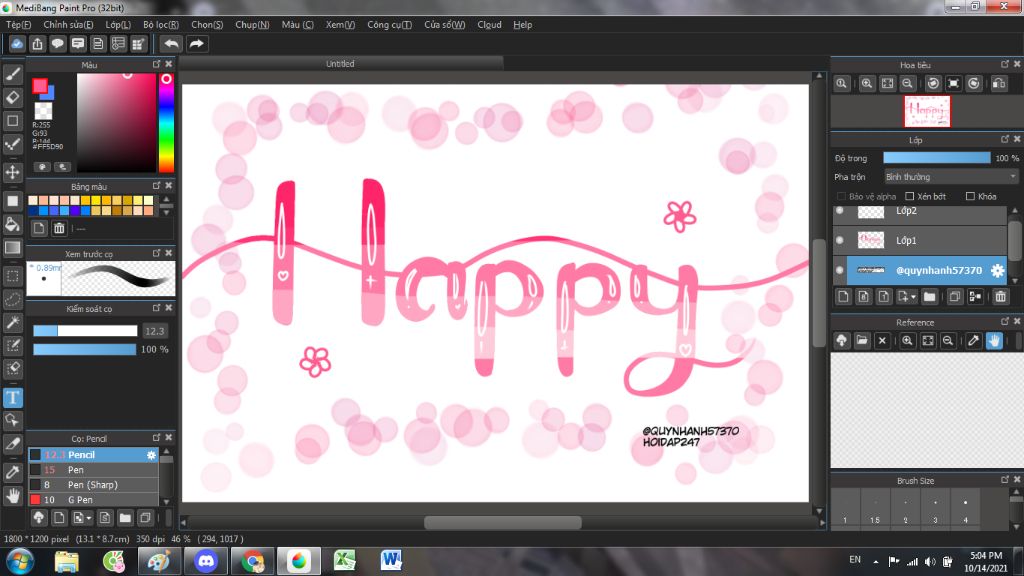1024x576 pixels.
Task: Open the Bộ lọc(R) menu
Action: click(161, 25)
